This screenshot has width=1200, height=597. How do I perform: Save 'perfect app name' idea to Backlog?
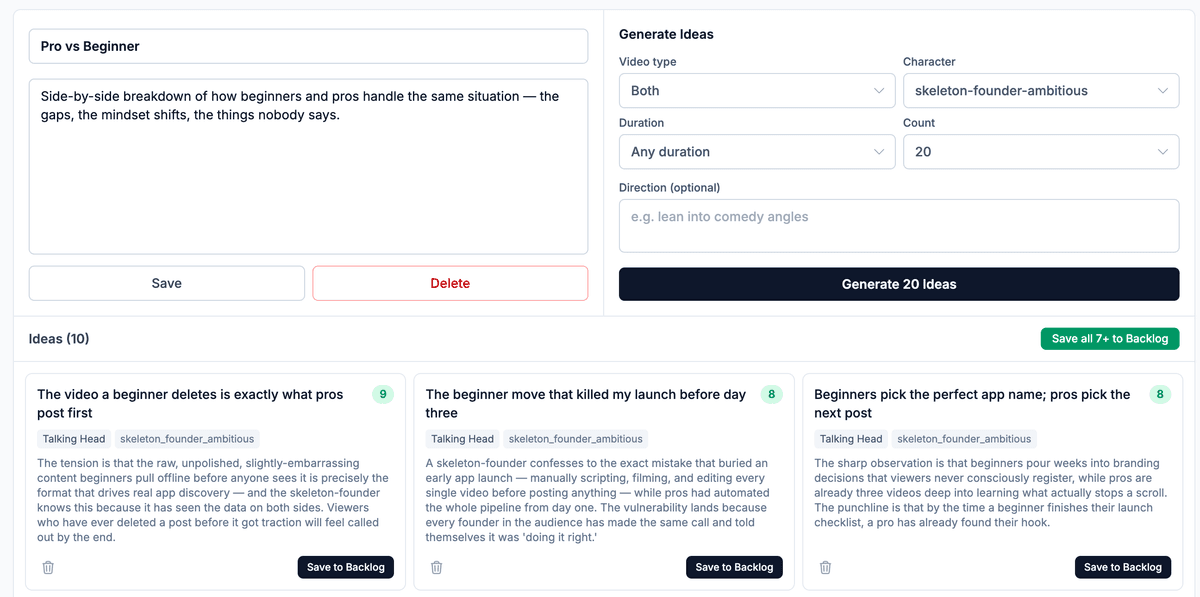point(1122,567)
